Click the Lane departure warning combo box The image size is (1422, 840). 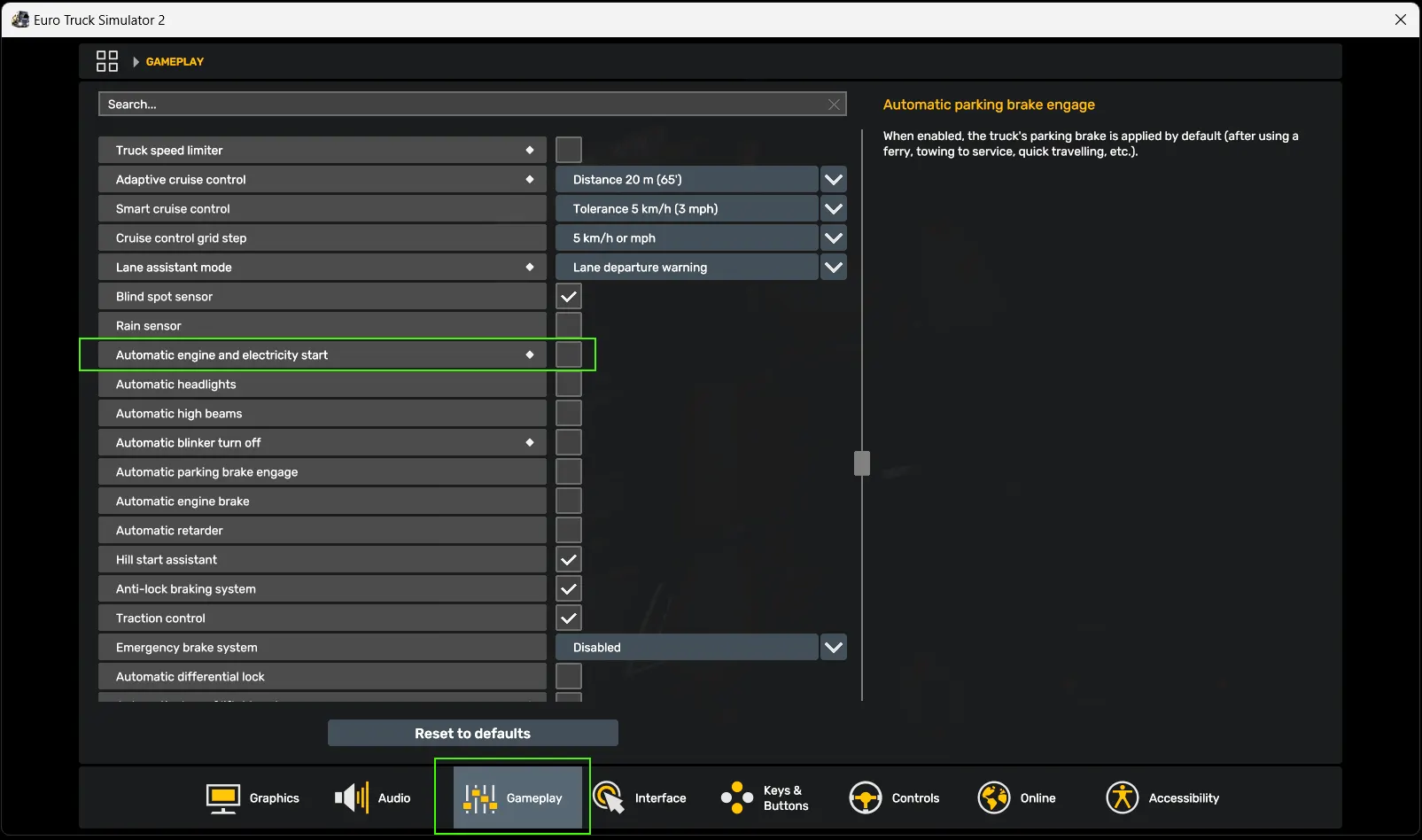pos(687,267)
